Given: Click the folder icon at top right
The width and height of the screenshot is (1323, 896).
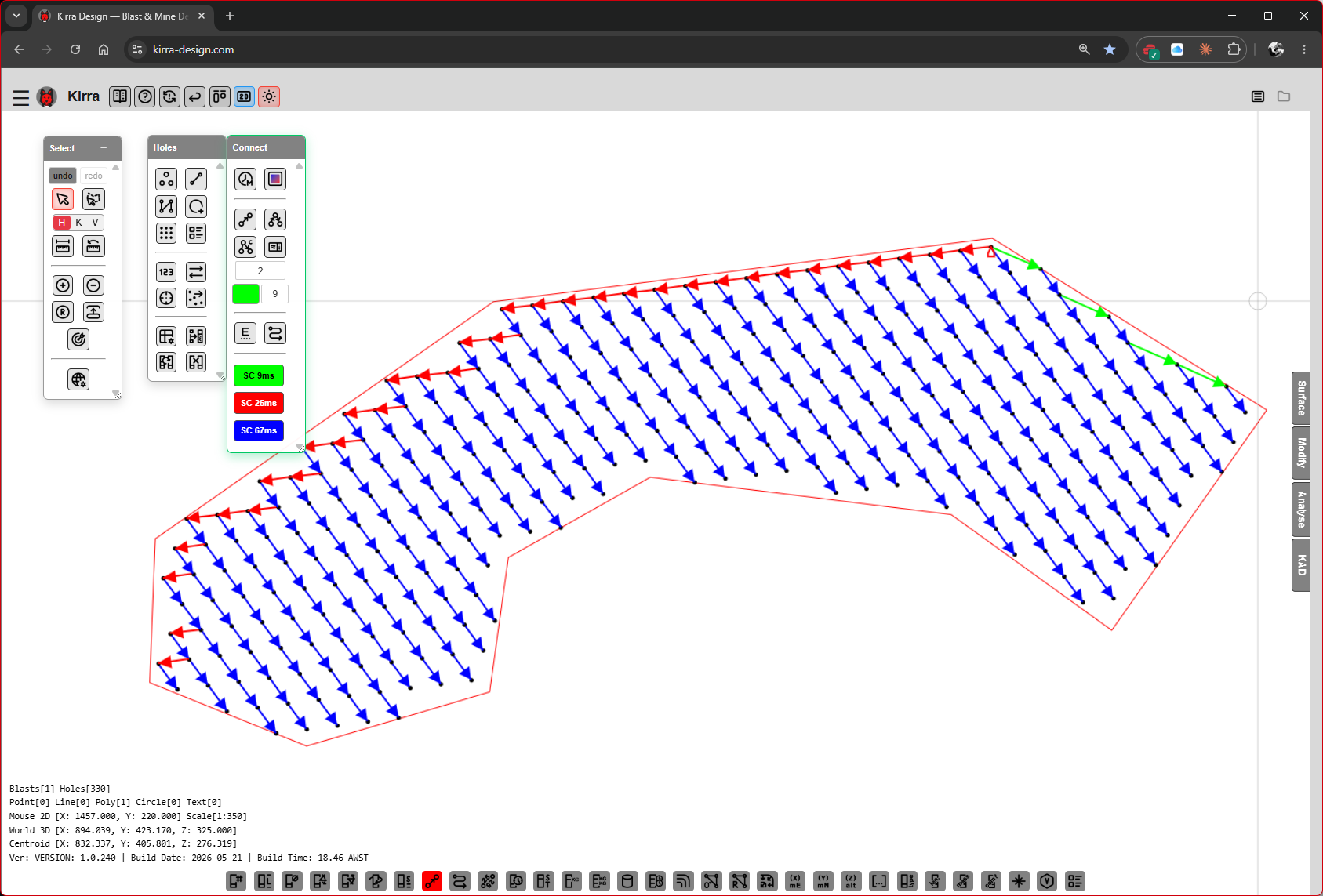Looking at the screenshot, I should [x=1284, y=96].
